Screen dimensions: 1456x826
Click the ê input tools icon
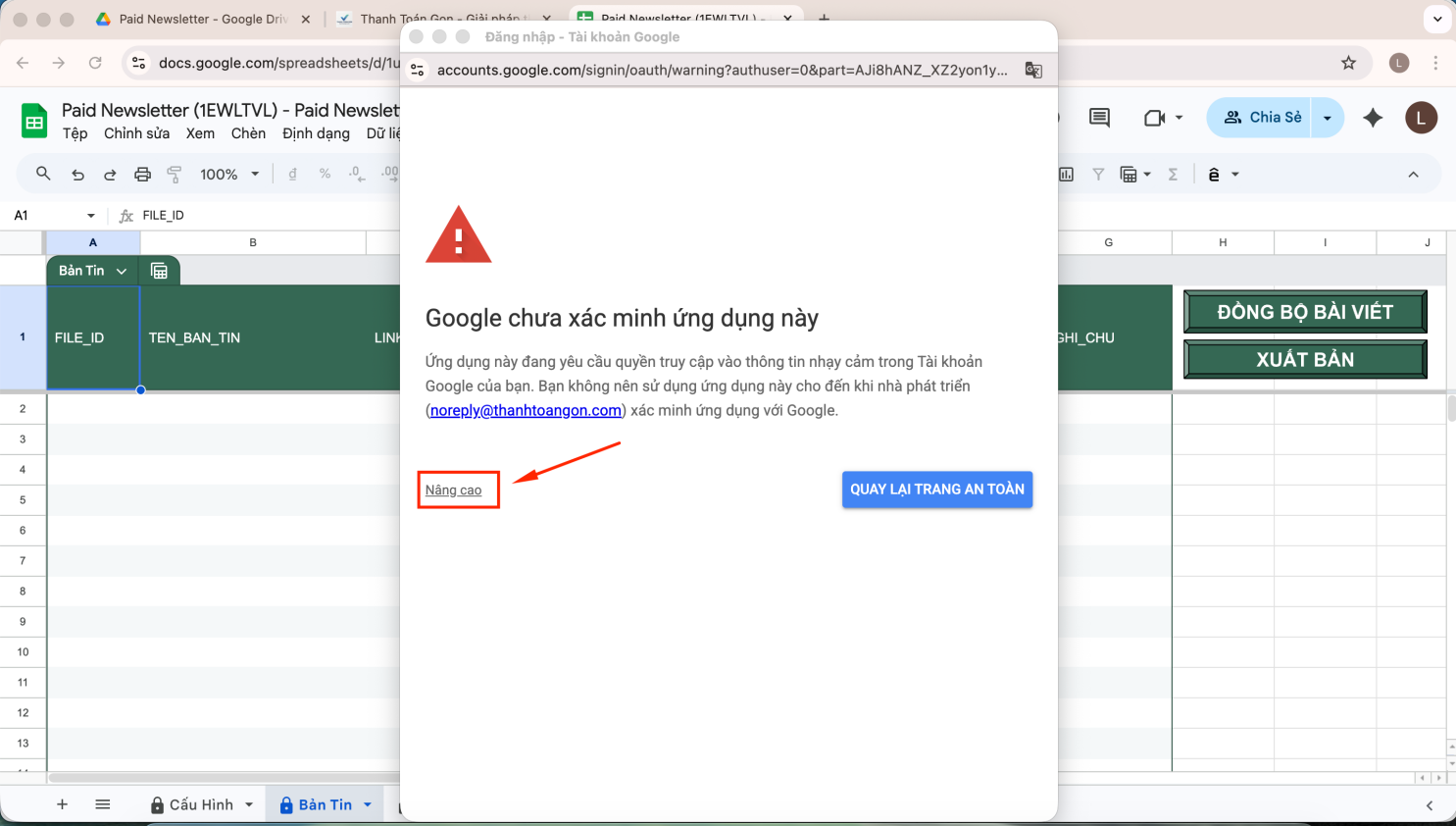(x=1214, y=174)
